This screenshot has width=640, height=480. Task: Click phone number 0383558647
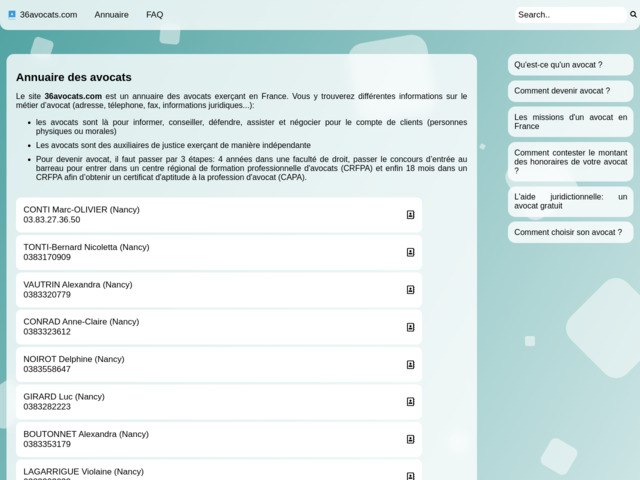click(x=47, y=369)
